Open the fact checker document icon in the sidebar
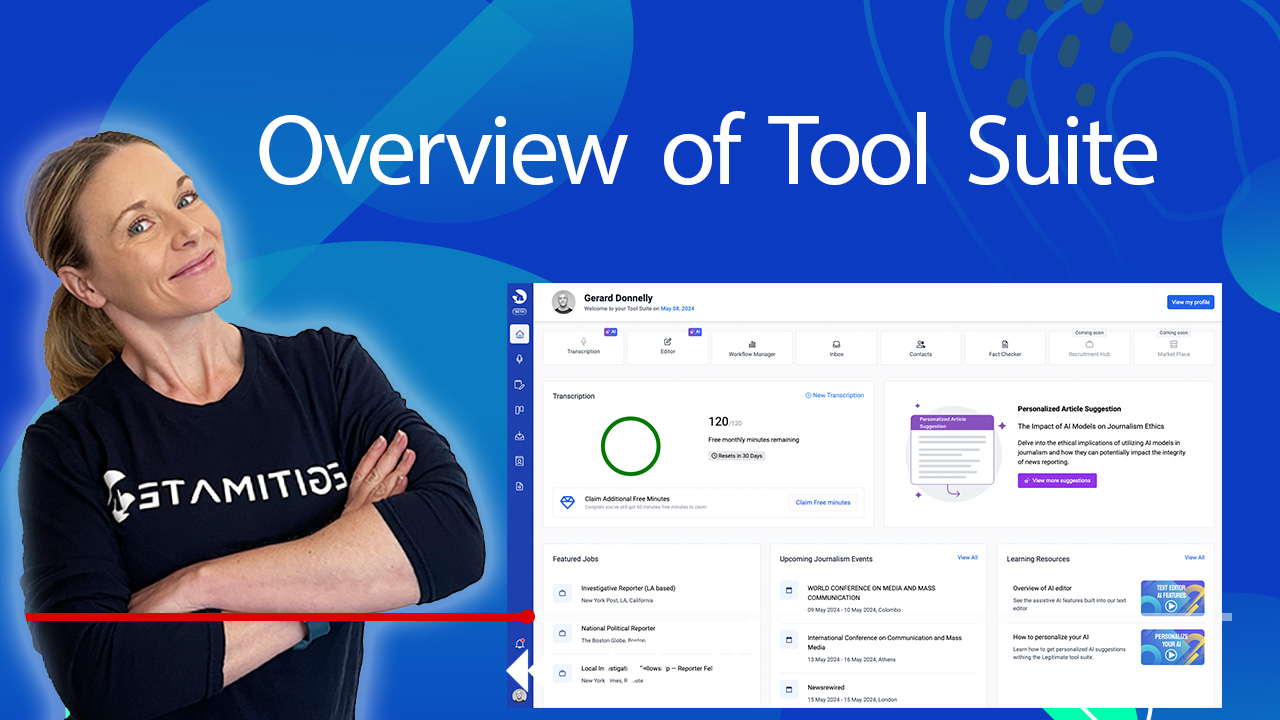1280x720 pixels. tap(519, 486)
